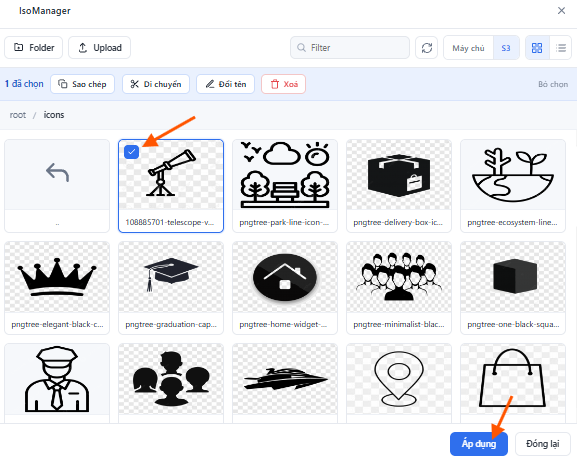Click Sao chép to copy the selection
This screenshot has width=577, height=462.
point(82,84)
